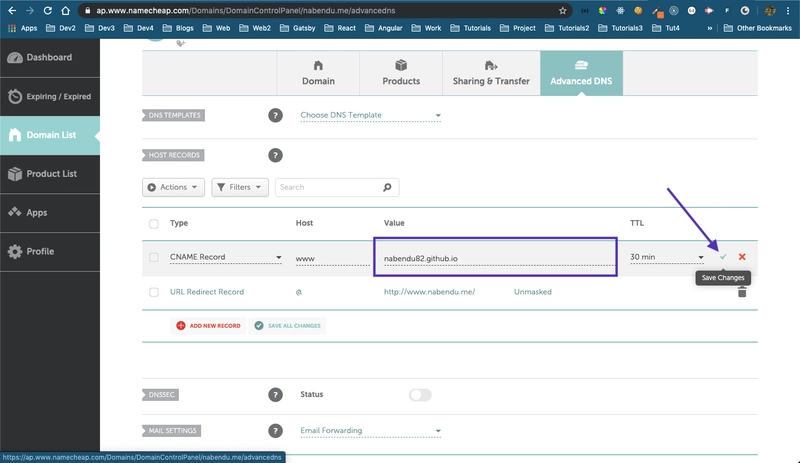This screenshot has height=463, width=800.
Task: Tick the CNAME Record row checkbox
Action: click(x=154, y=257)
